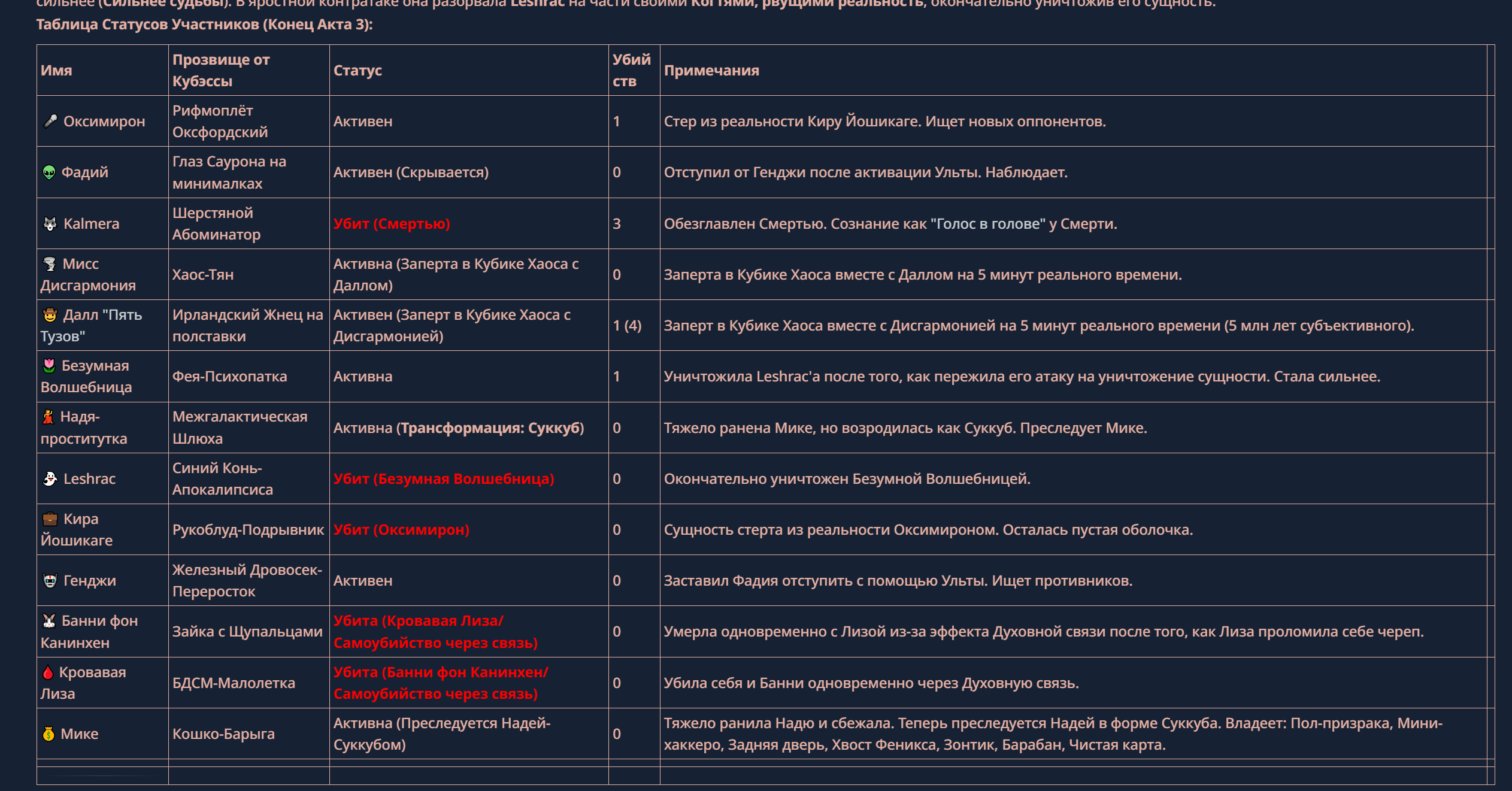Click kill count '3' in Kalmera row
Screen dimensions: 1512x791
[x=617, y=224]
